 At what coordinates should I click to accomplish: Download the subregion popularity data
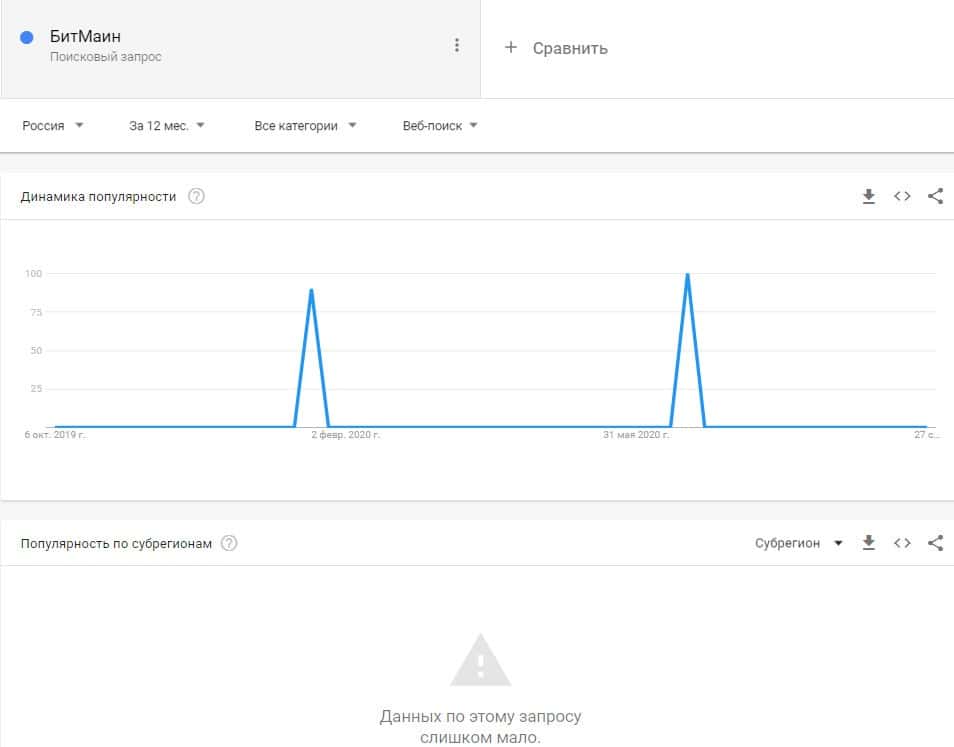click(869, 543)
